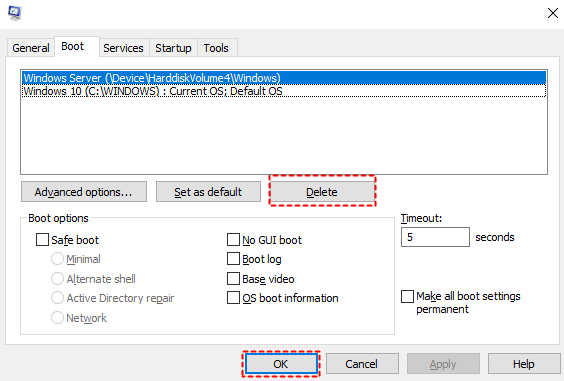The height and width of the screenshot is (381, 564).
Task: Check the Base video option
Action: pyautogui.click(x=233, y=278)
